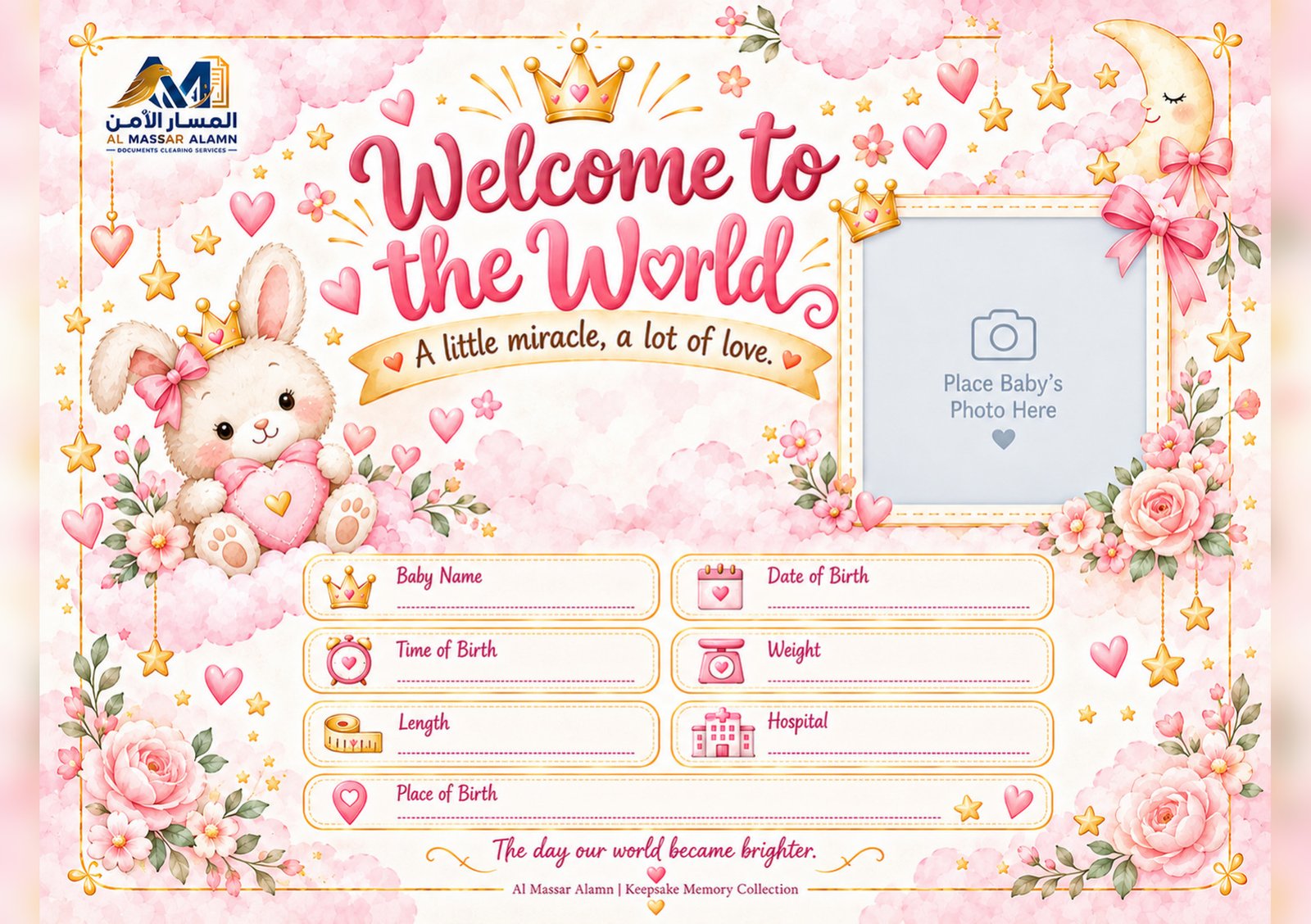Click the crown icon beside Baby Name
The image size is (1311, 924).
click(349, 587)
